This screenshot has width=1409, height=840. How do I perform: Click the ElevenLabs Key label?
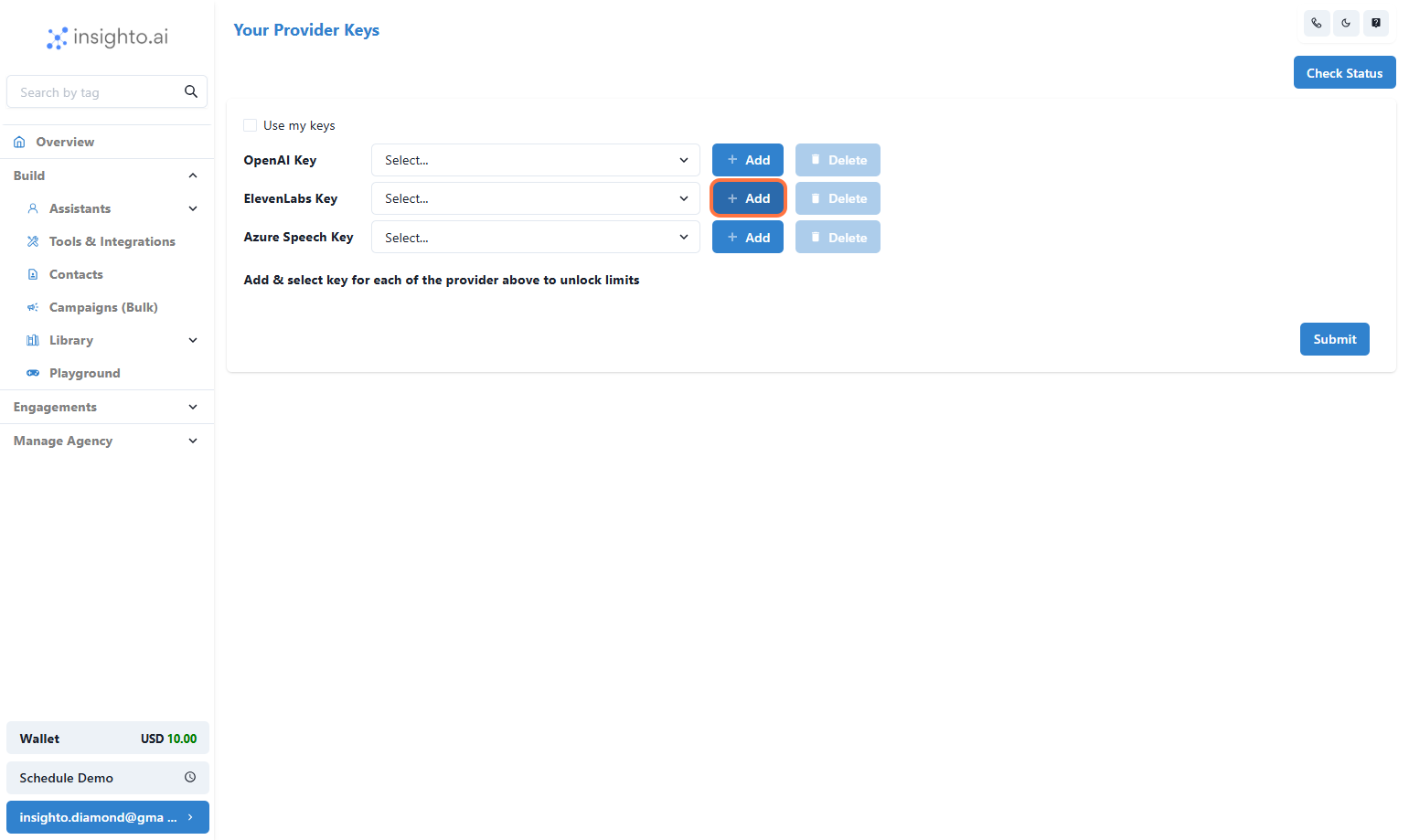(x=291, y=198)
